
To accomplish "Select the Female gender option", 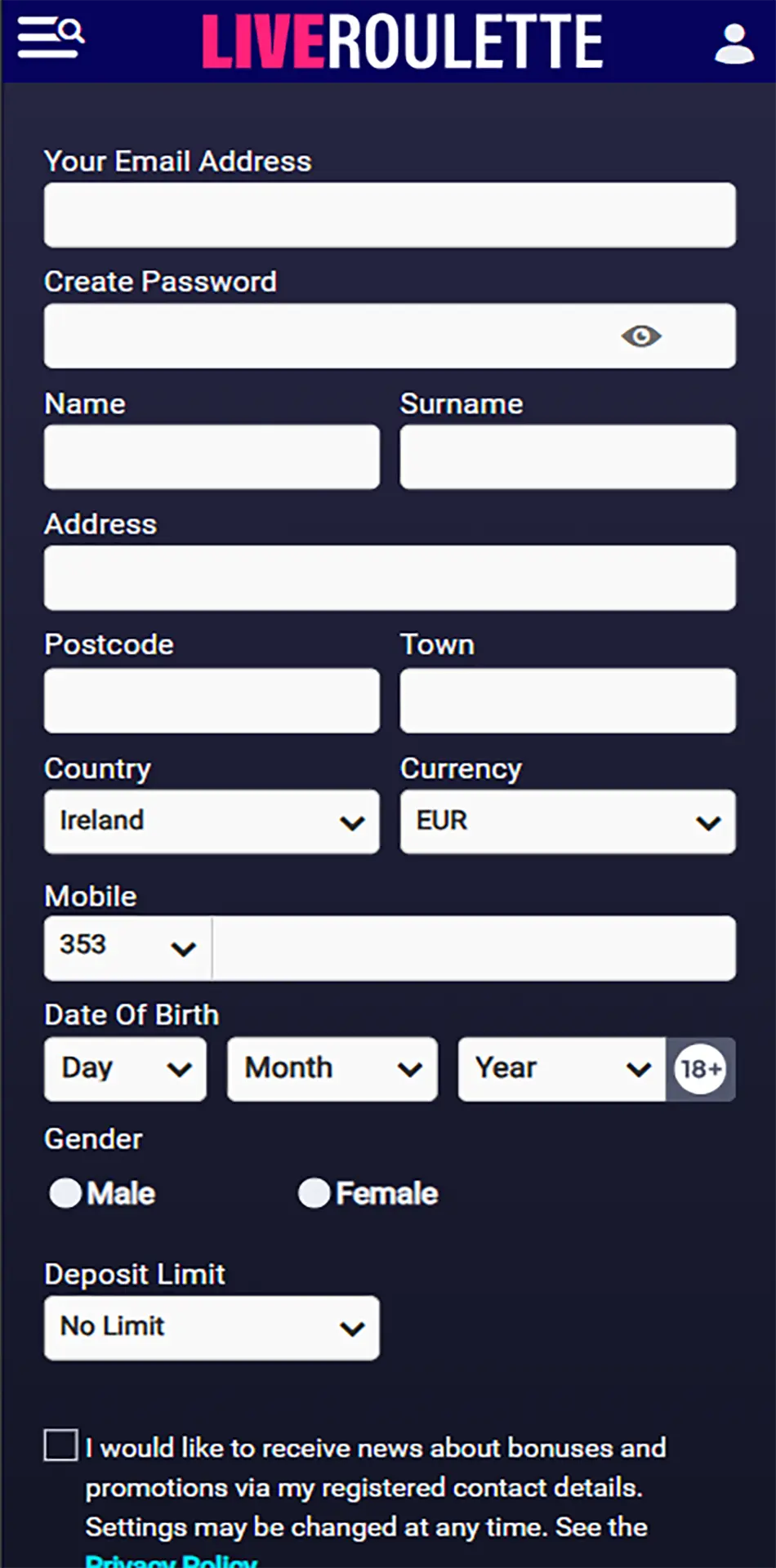I will pyautogui.click(x=314, y=1193).
